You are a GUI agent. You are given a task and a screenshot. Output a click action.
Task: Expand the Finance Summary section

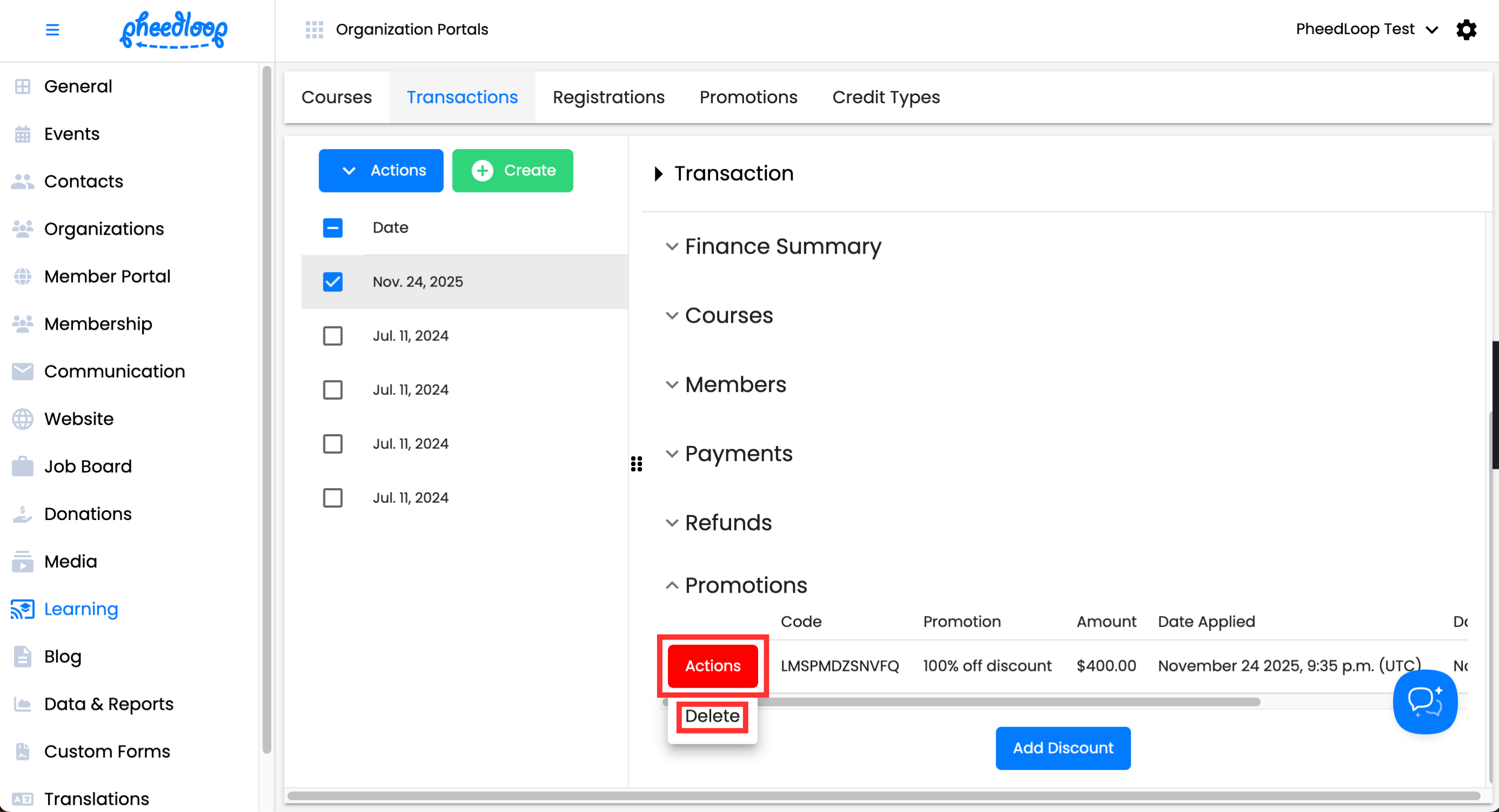[782, 247]
